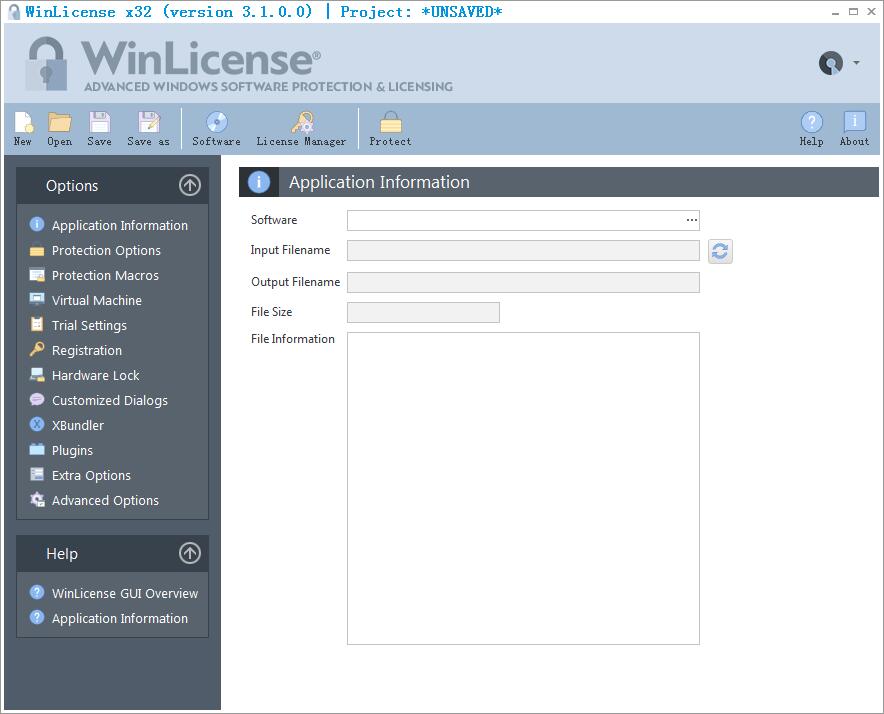This screenshot has height=714, width=884.
Task: Click the Extra Options list icon
Action: [37, 474]
